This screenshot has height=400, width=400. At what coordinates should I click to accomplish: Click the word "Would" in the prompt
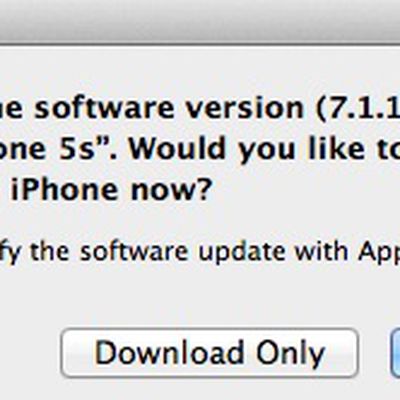pyautogui.click(x=178, y=148)
